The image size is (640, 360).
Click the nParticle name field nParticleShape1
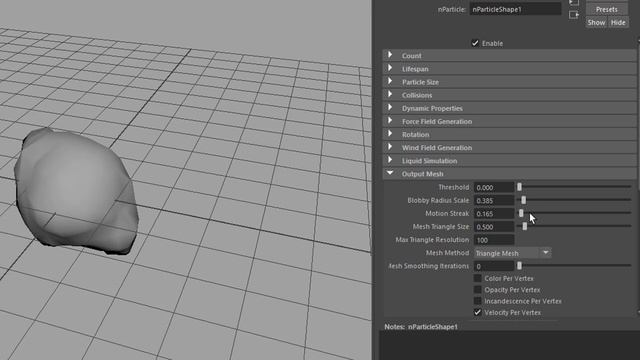pos(515,9)
